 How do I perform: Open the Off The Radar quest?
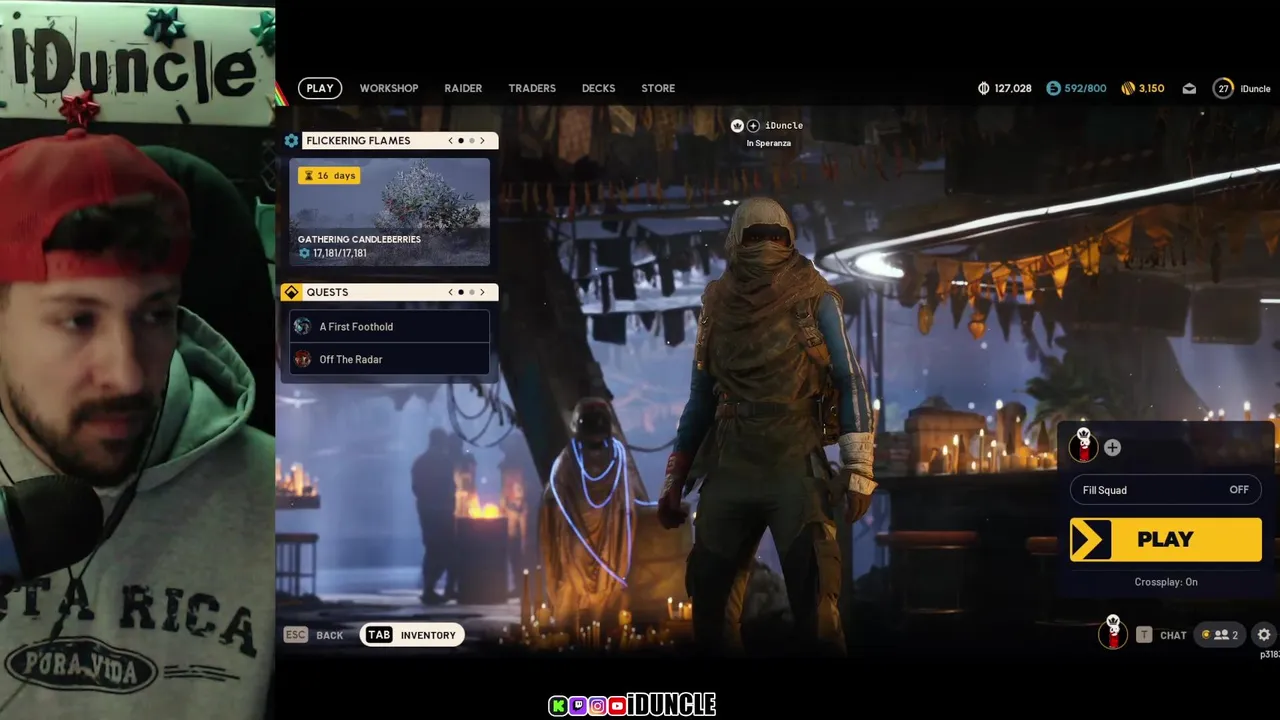tap(390, 359)
